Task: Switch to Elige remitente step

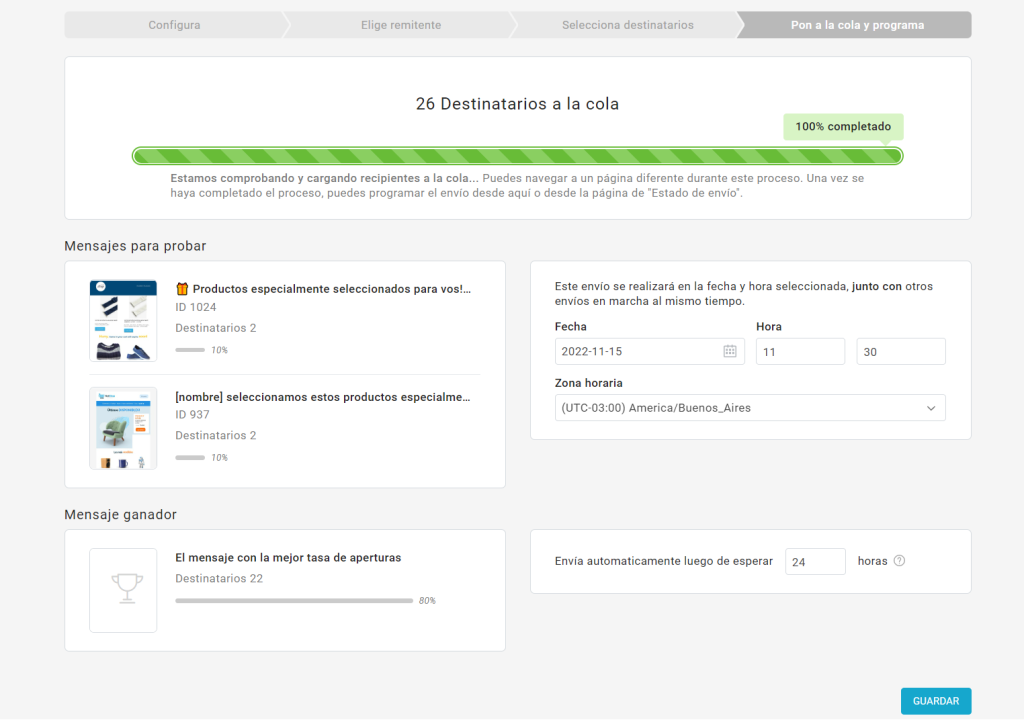Action: coord(400,25)
